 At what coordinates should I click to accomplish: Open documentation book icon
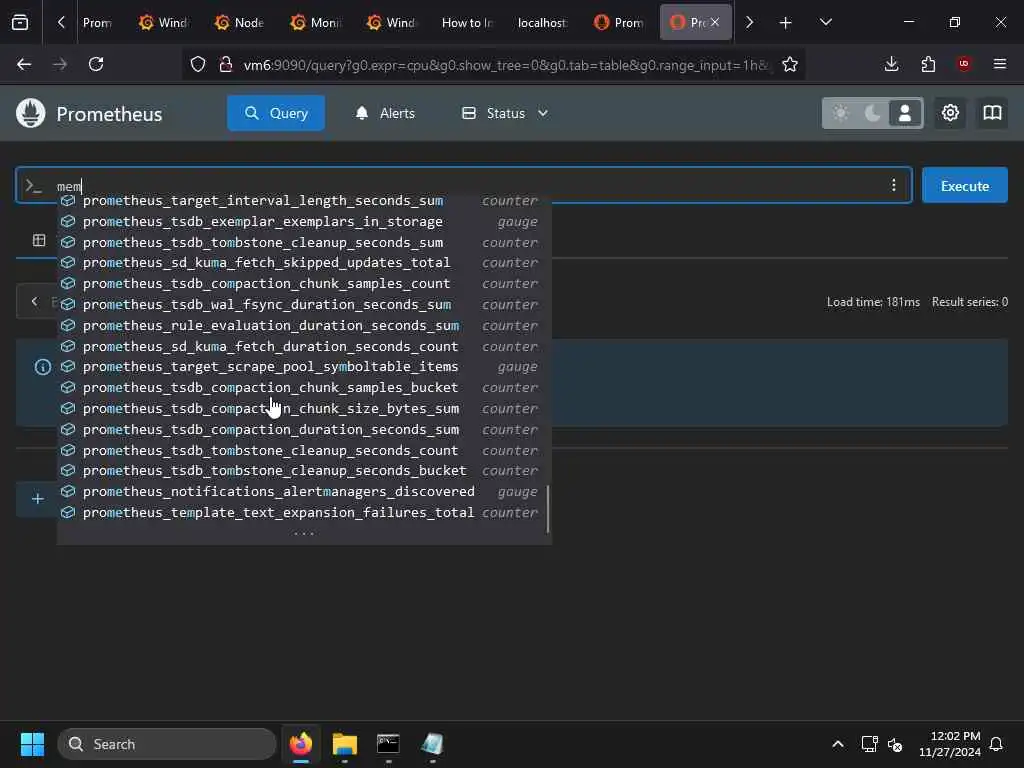tap(992, 113)
